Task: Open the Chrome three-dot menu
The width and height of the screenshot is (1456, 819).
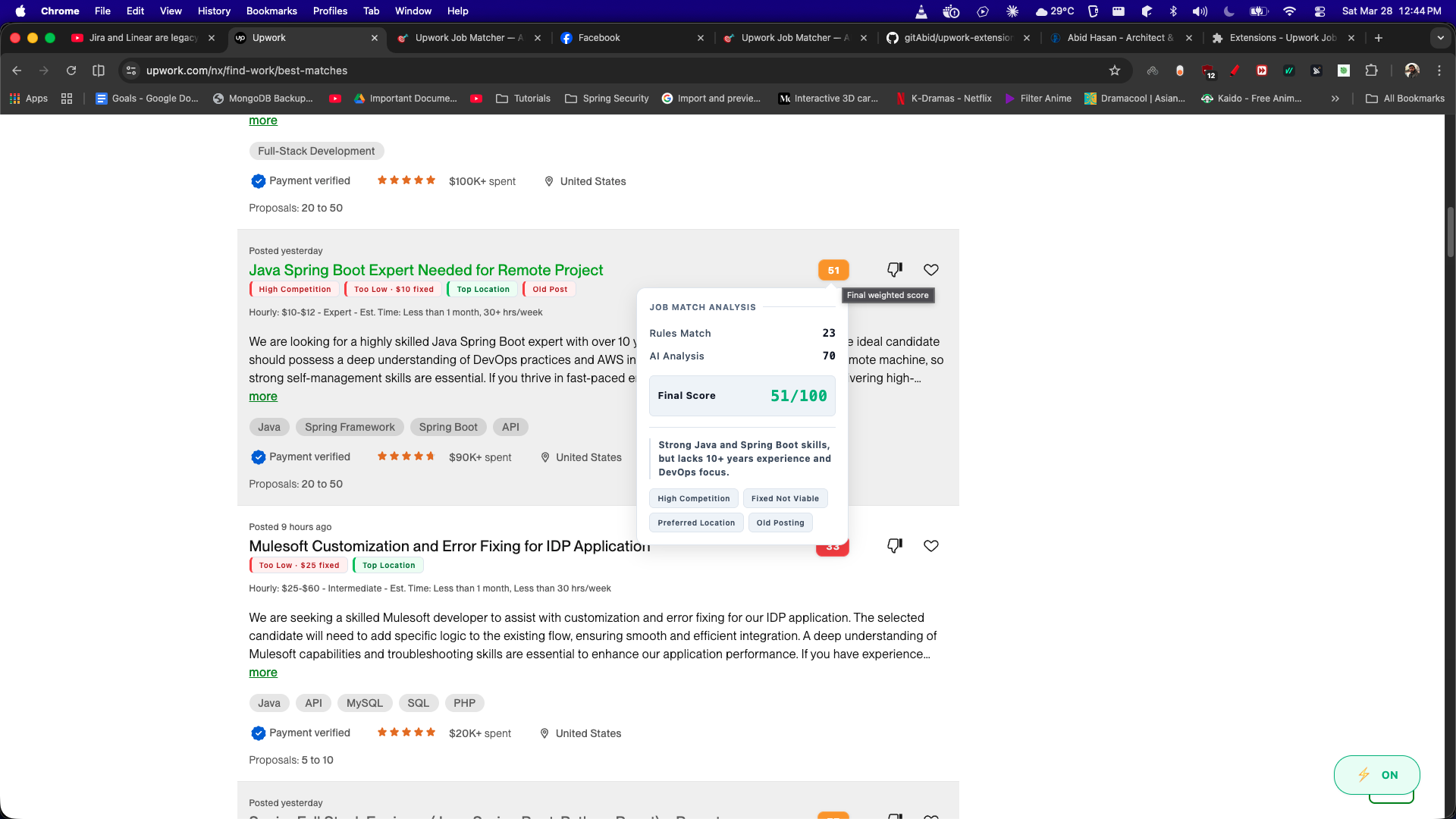Action: tap(1439, 71)
